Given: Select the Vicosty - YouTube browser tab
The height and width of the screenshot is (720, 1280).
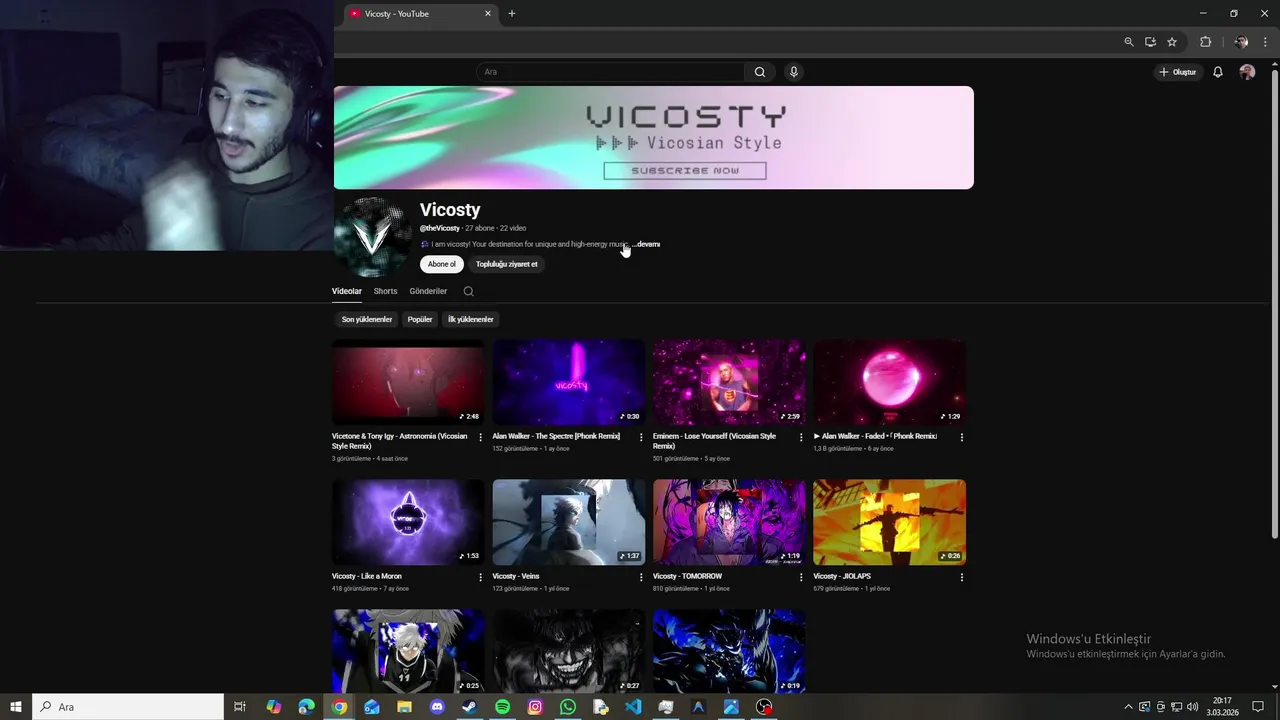Looking at the screenshot, I should tap(420, 14).
